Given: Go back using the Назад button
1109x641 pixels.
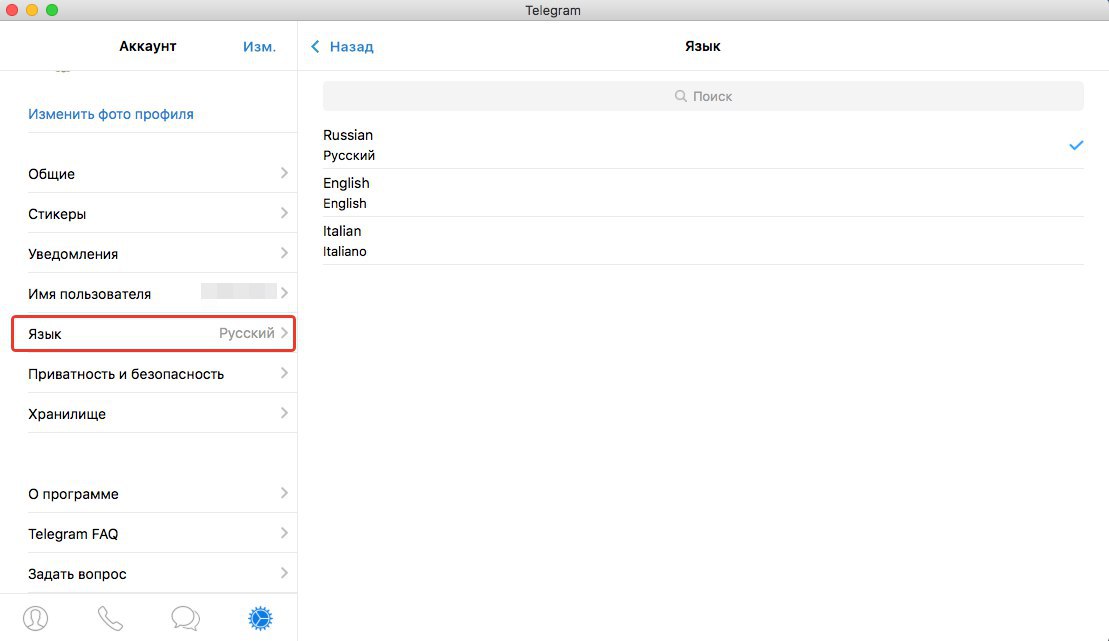Looking at the screenshot, I should (x=342, y=47).
